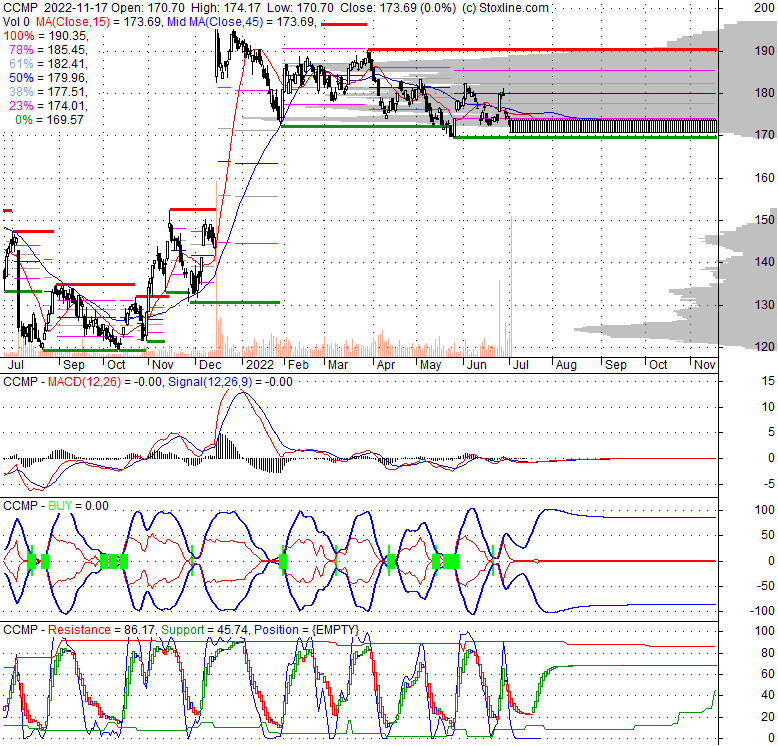The width and height of the screenshot is (778, 746).
Task: Click the '2022' year label on time axis
Action: point(260,365)
